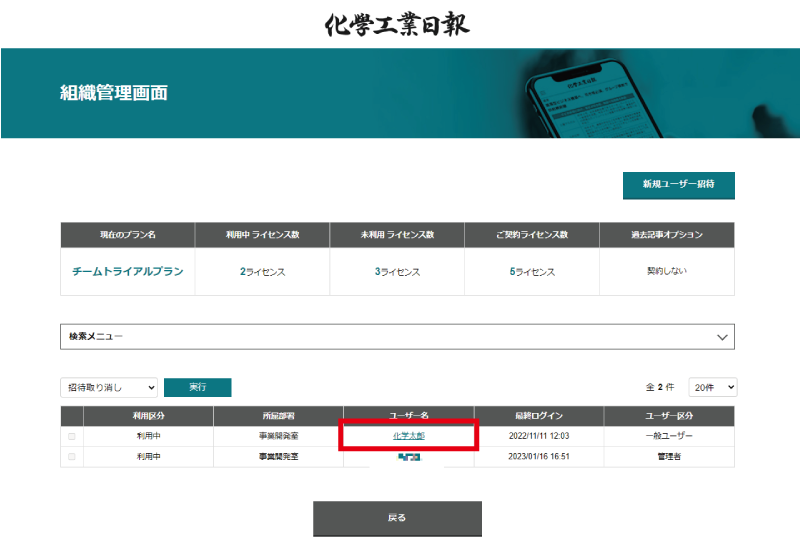Click the 管理者 cell
Screen dimensions: 800x548
click(669, 456)
